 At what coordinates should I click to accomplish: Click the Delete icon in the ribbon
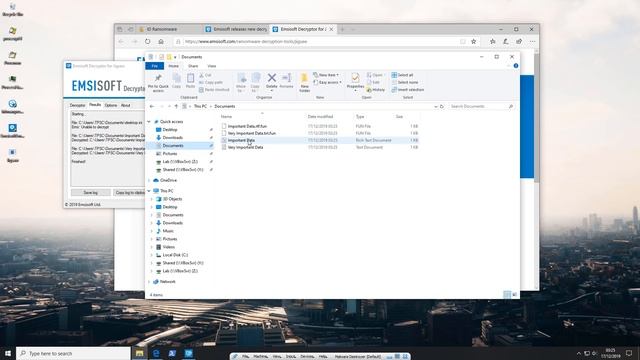271,81
